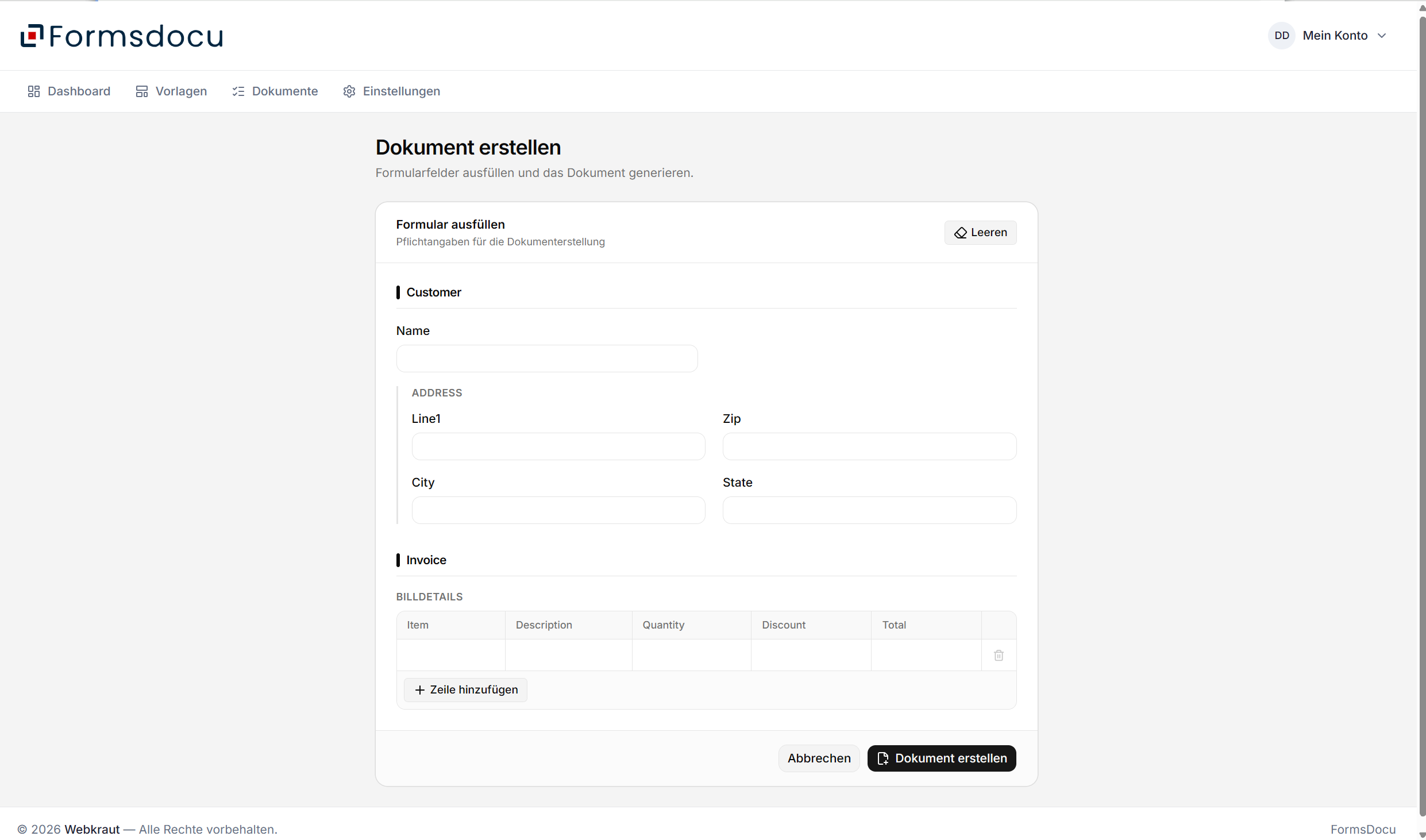Click the Quantity cell in the bill row

(692, 655)
